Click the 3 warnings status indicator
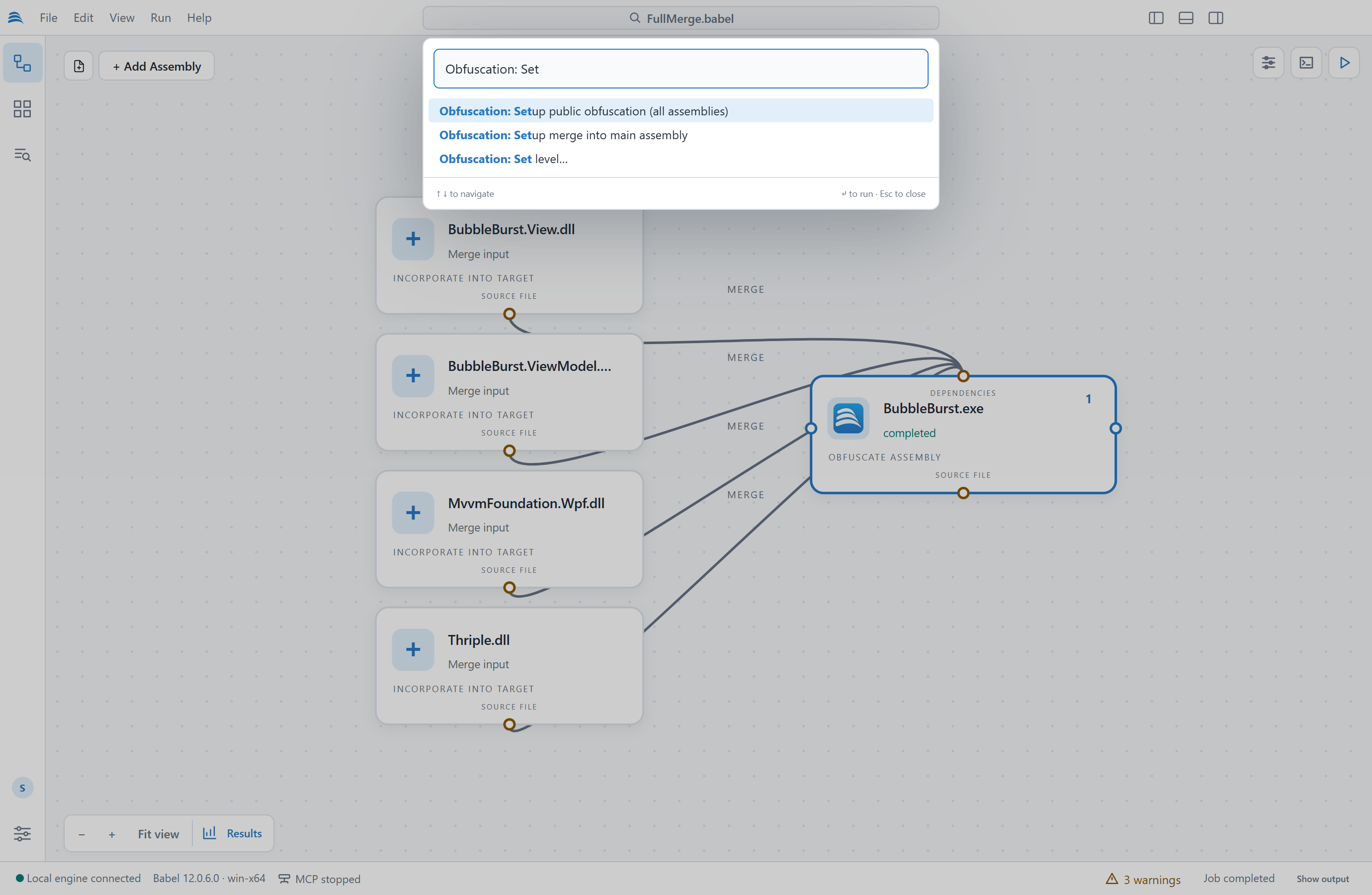1372x895 pixels. [1142, 880]
